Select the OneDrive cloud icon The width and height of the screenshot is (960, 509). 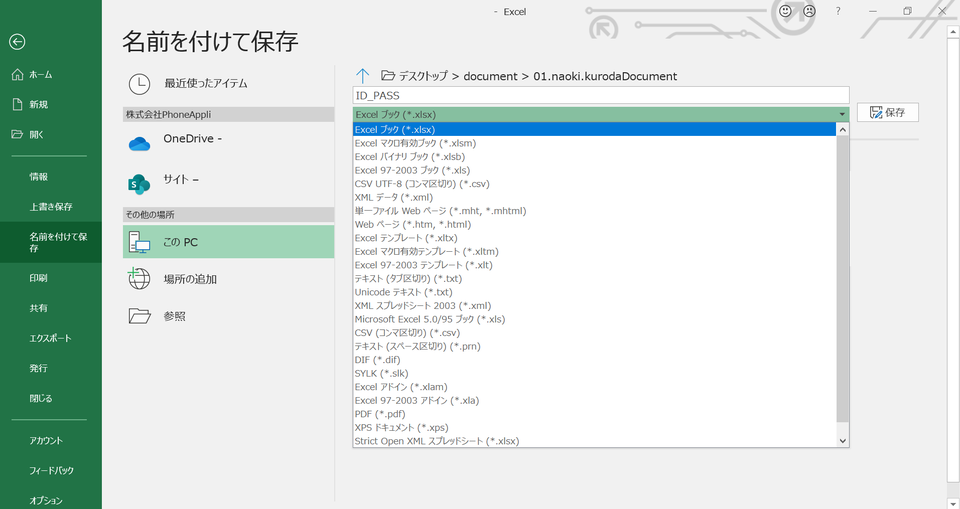coord(140,144)
